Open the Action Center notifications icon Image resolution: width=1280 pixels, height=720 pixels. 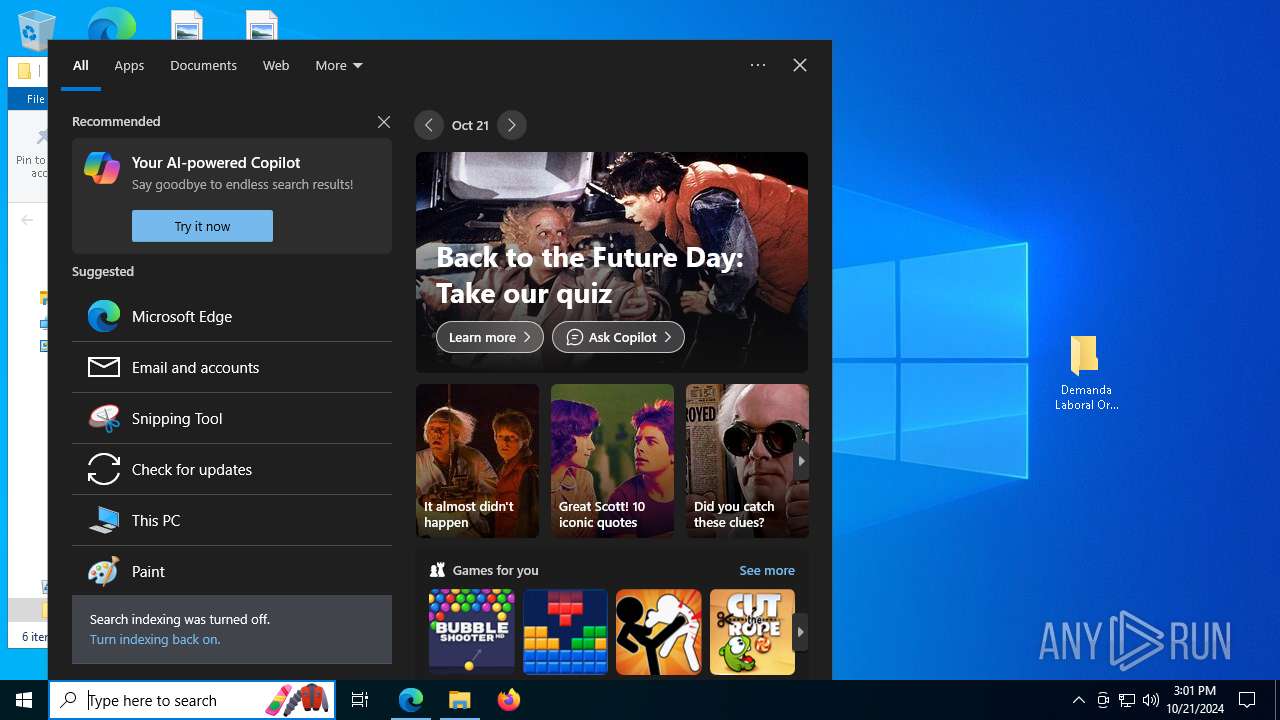(1247, 700)
